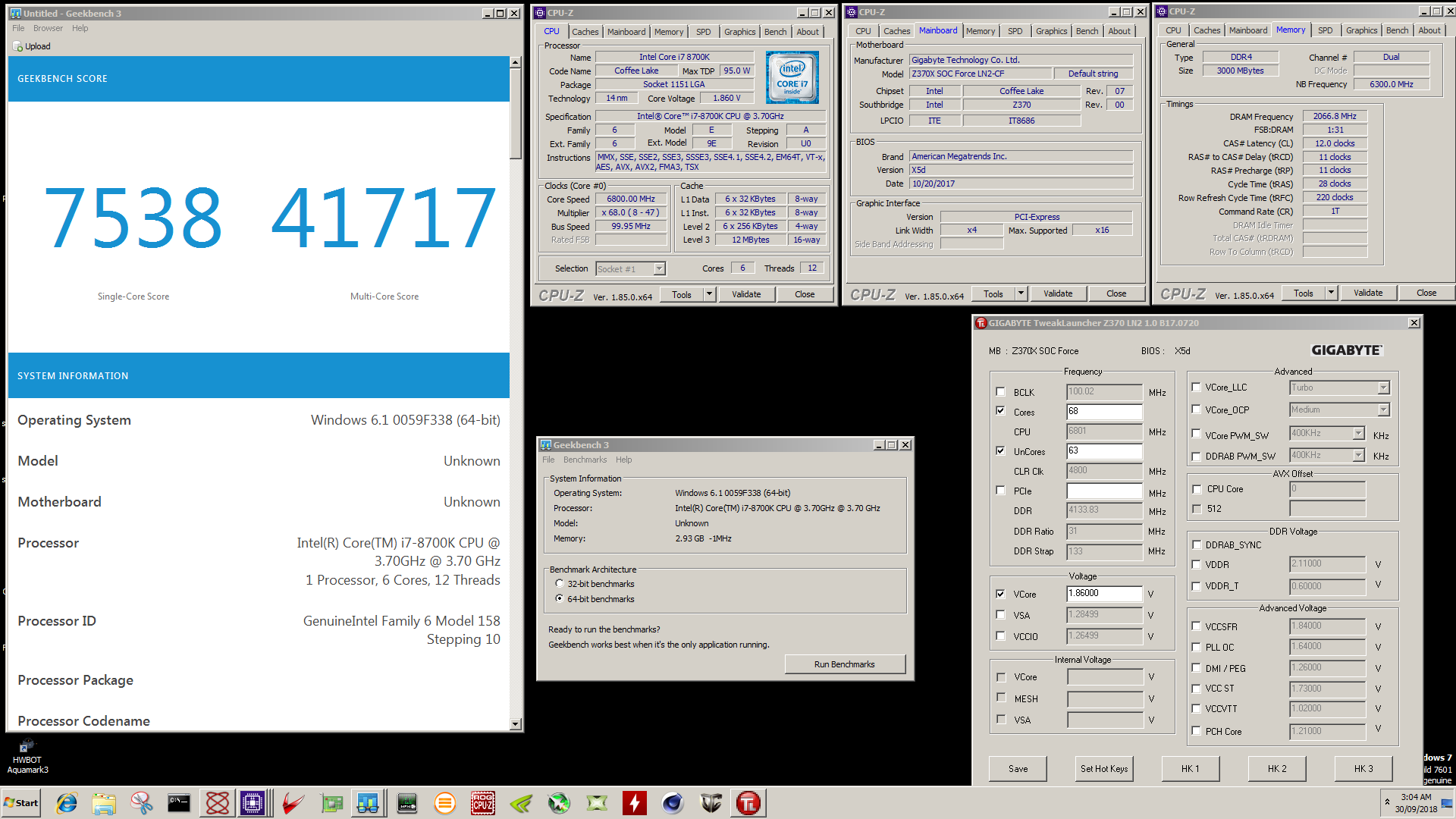Open Browser menu in Geekbench results window
This screenshot has width=1456, height=819.
coord(48,28)
